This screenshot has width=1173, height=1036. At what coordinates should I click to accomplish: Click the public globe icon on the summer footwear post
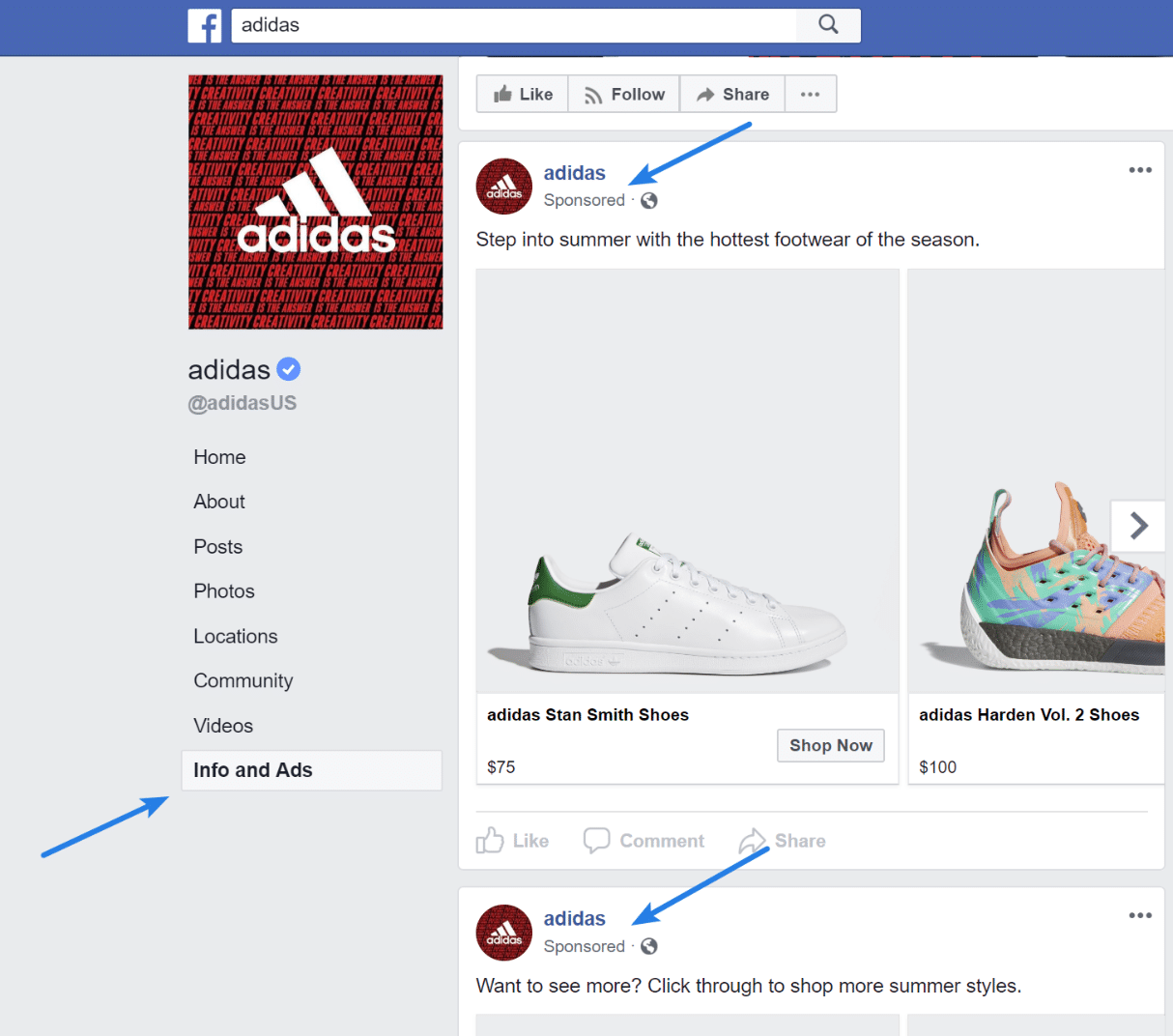tap(649, 200)
